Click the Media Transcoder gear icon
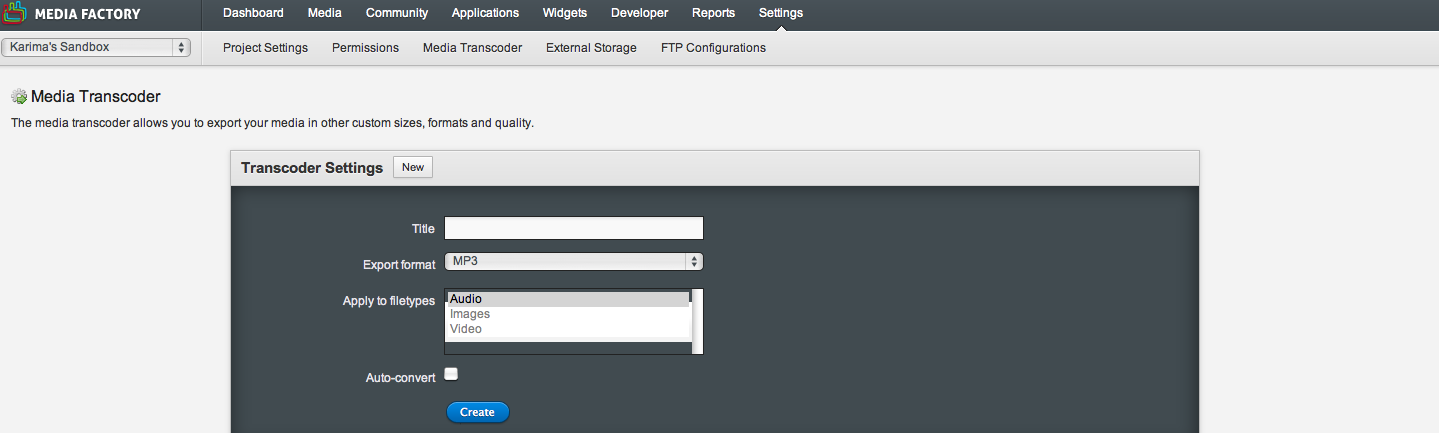 (x=19, y=97)
